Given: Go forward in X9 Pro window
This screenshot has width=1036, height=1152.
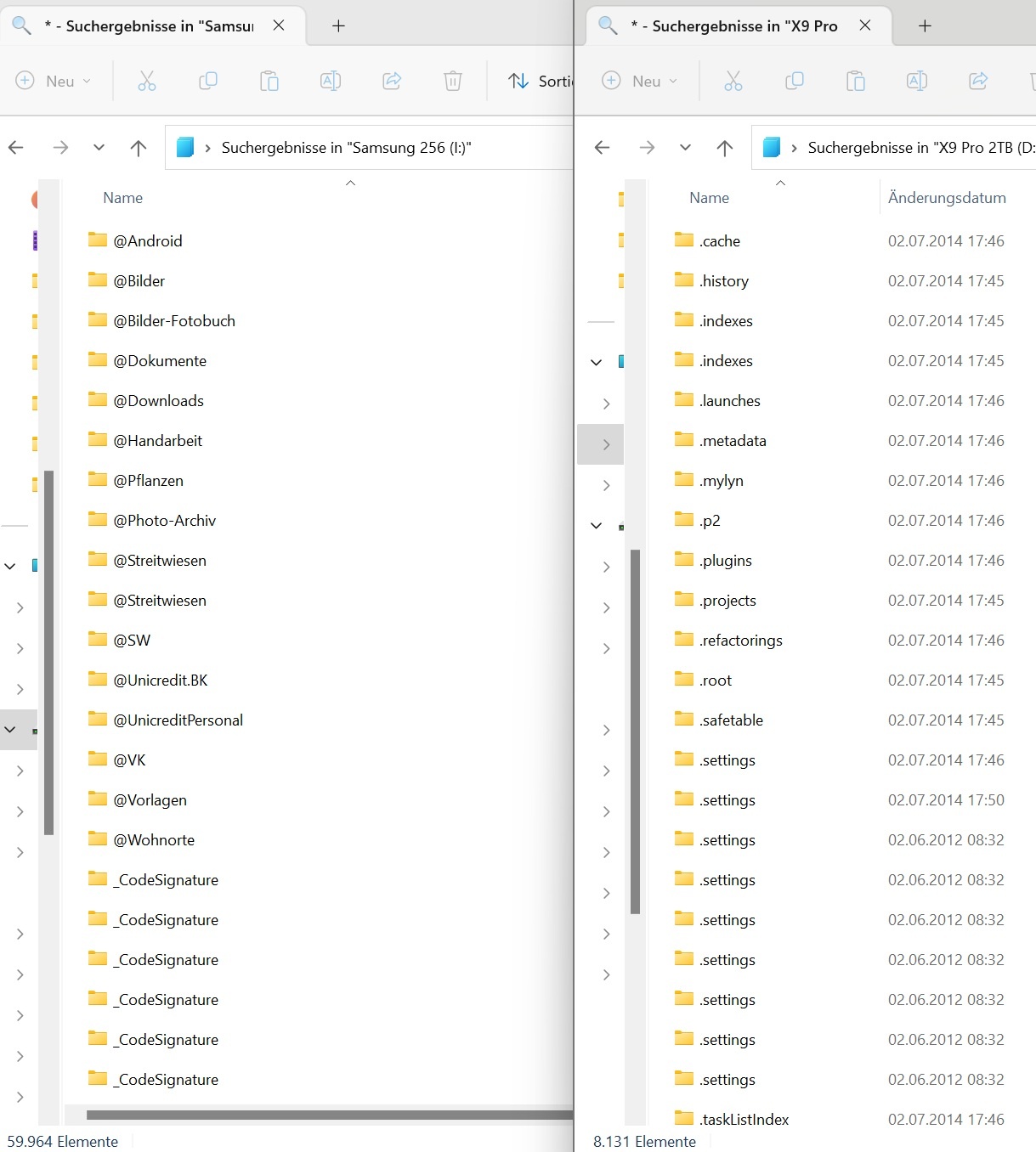Looking at the screenshot, I should (647, 148).
